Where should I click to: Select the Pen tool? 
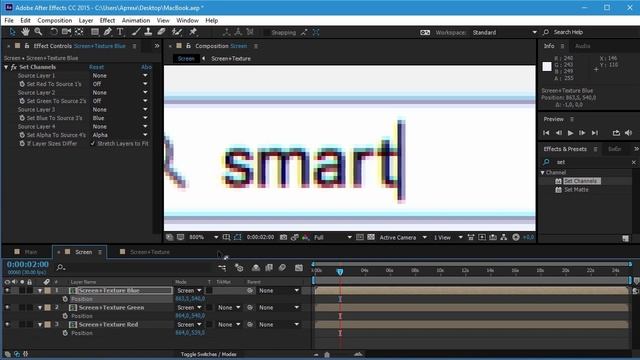108,32
